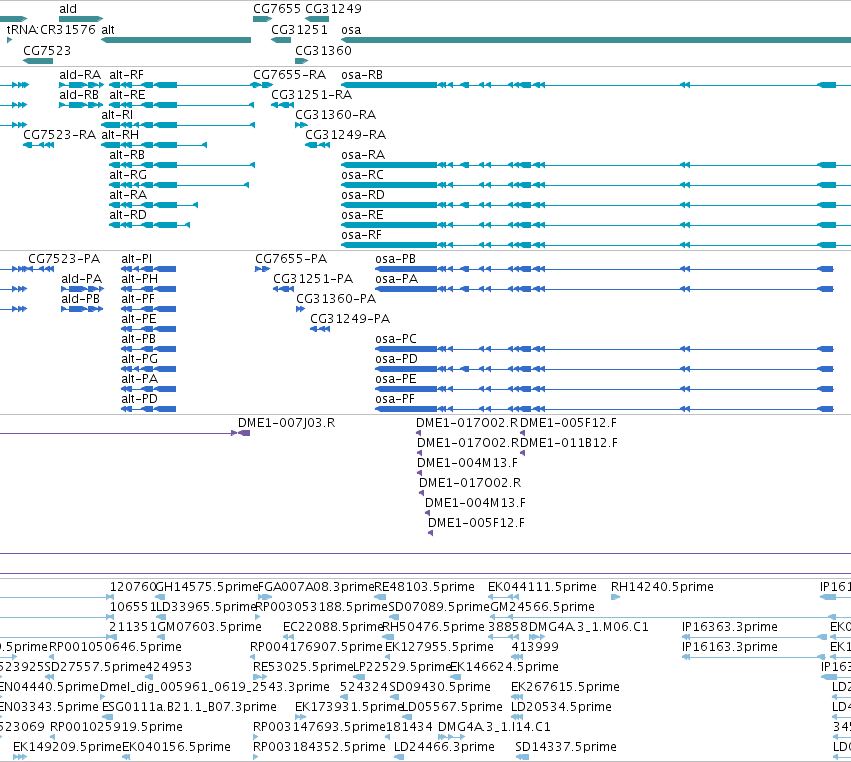Select transcript ald-RA label

click(80, 74)
